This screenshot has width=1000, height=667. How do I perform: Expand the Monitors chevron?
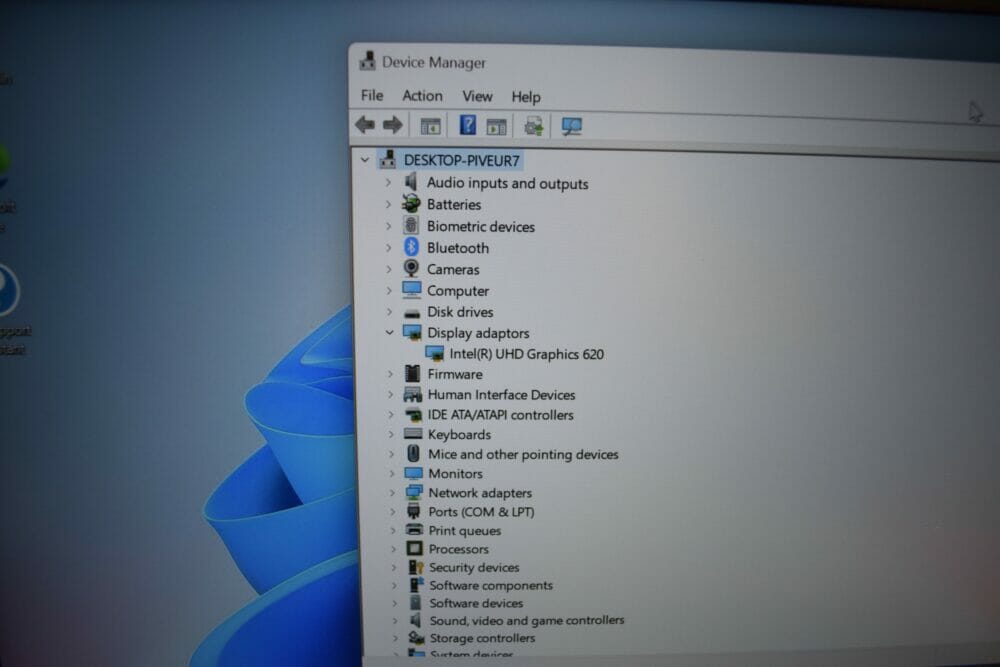point(392,473)
